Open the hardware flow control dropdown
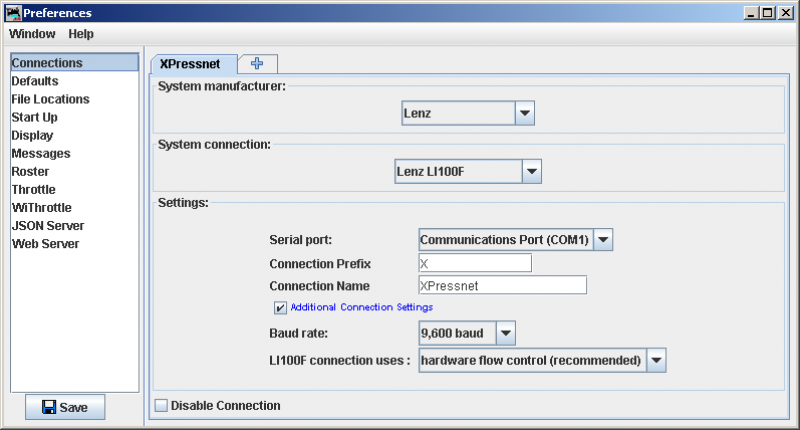 pyautogui.click(x=542, y=361)
